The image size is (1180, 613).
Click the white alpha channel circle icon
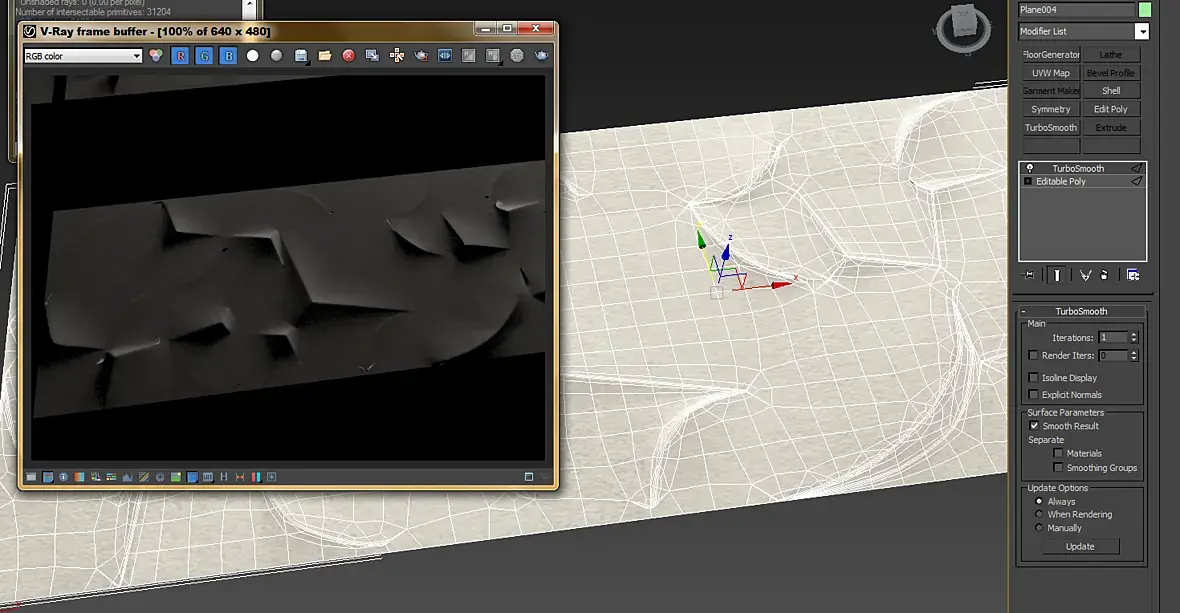pos(253,56)
